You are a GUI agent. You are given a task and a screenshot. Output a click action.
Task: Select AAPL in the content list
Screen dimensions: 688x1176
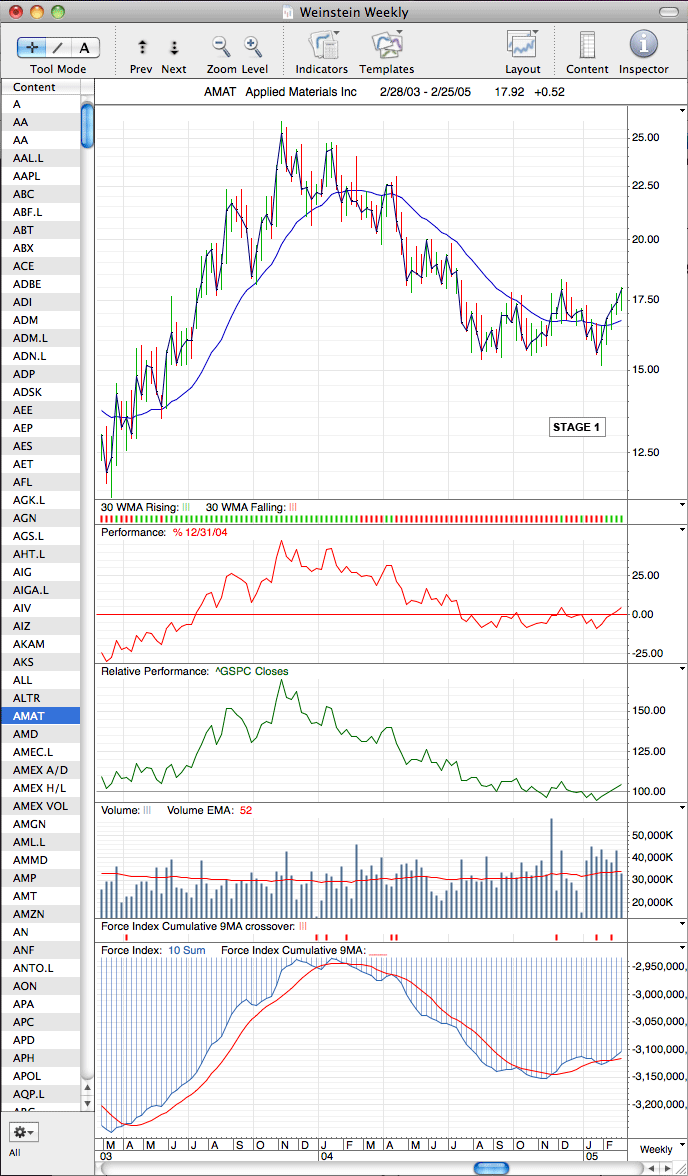pyautogui.click(x=41, y=176)
